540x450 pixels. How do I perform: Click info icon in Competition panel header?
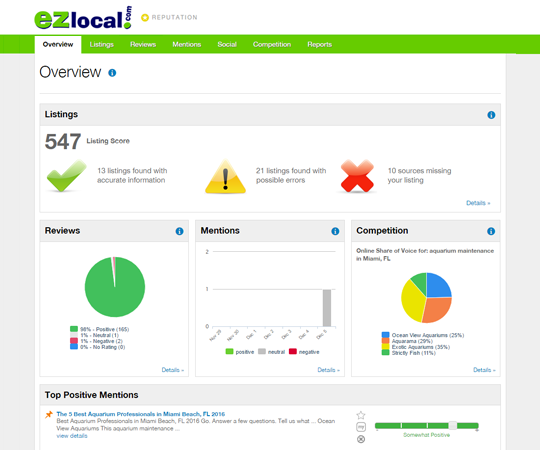tap(491, 231)
